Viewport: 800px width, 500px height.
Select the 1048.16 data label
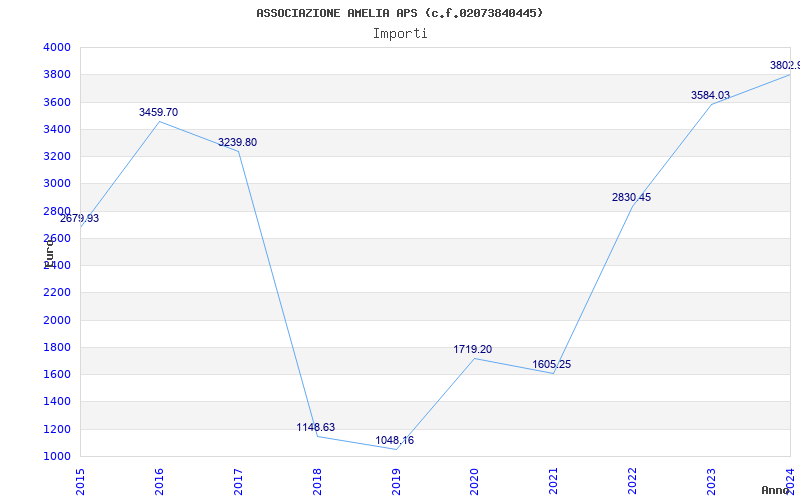tap(395, 440)
